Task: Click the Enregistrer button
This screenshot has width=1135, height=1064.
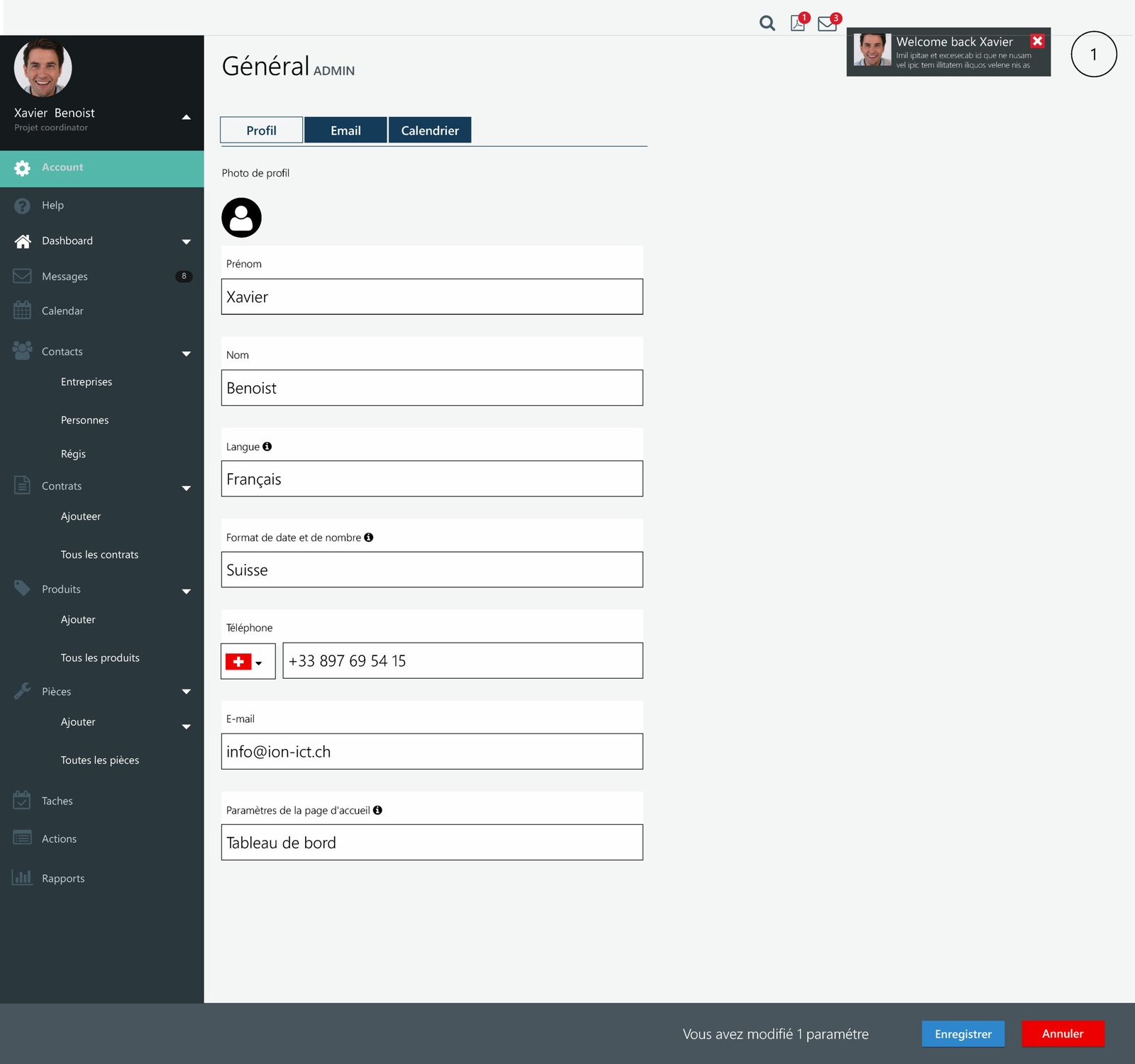Action: coord(963,1033)
